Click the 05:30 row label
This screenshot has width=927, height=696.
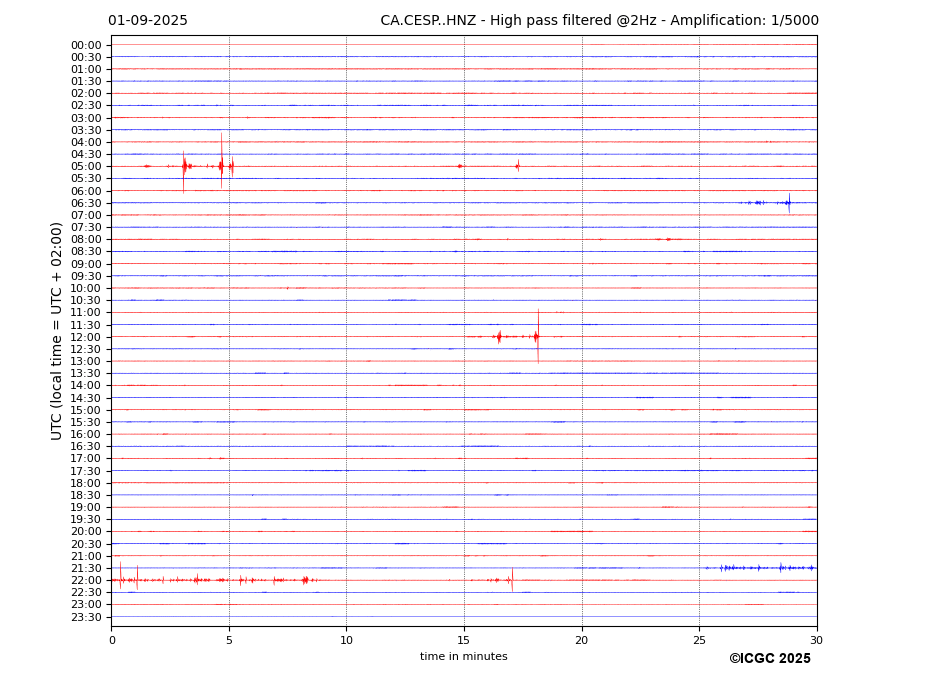click(x=86, y=179)
